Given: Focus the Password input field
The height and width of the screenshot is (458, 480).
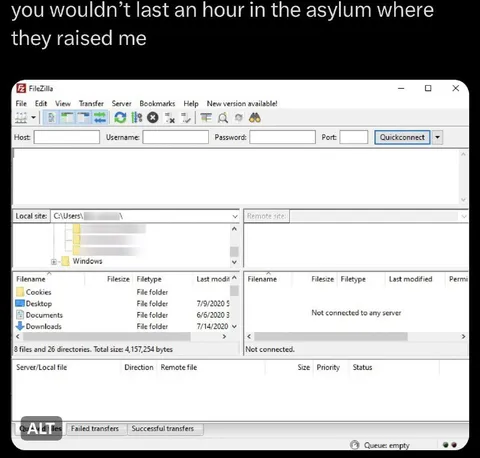Looking at the screenshot, I should click(282, 137).
